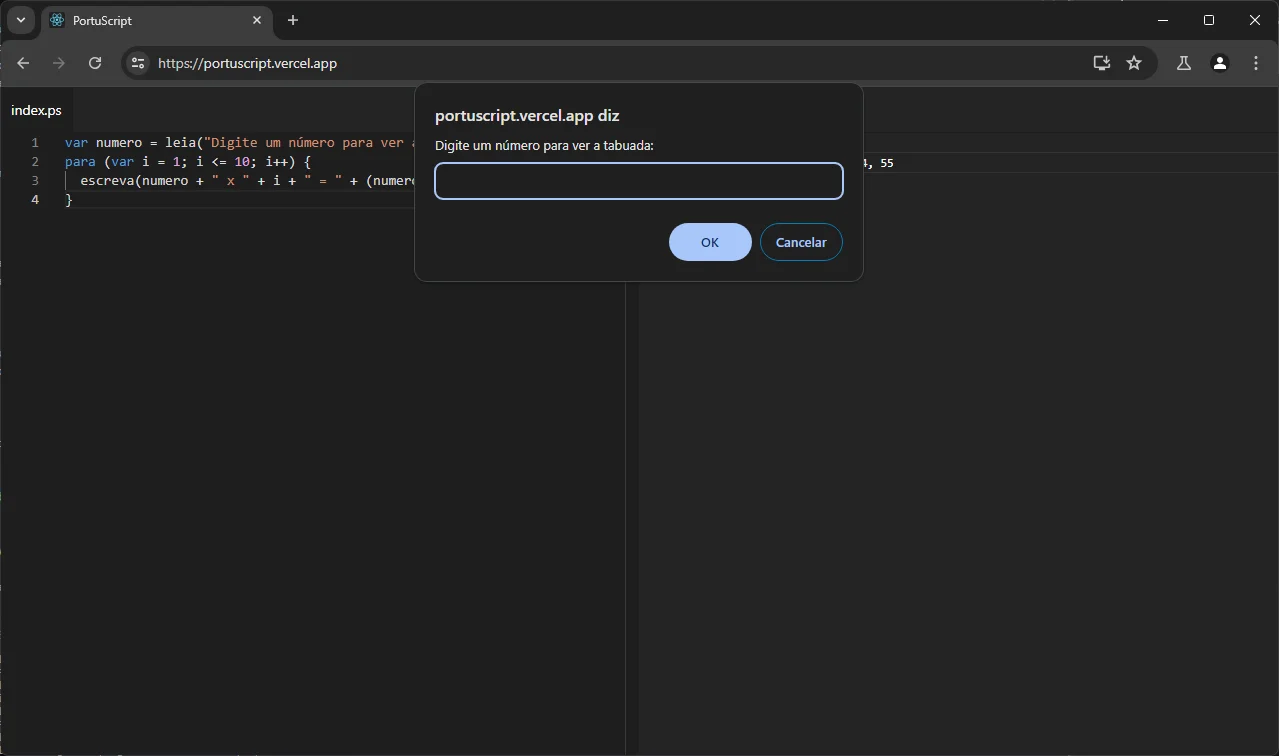
Task: Open the profile avatar menu
Action: tap(1220, 63)
